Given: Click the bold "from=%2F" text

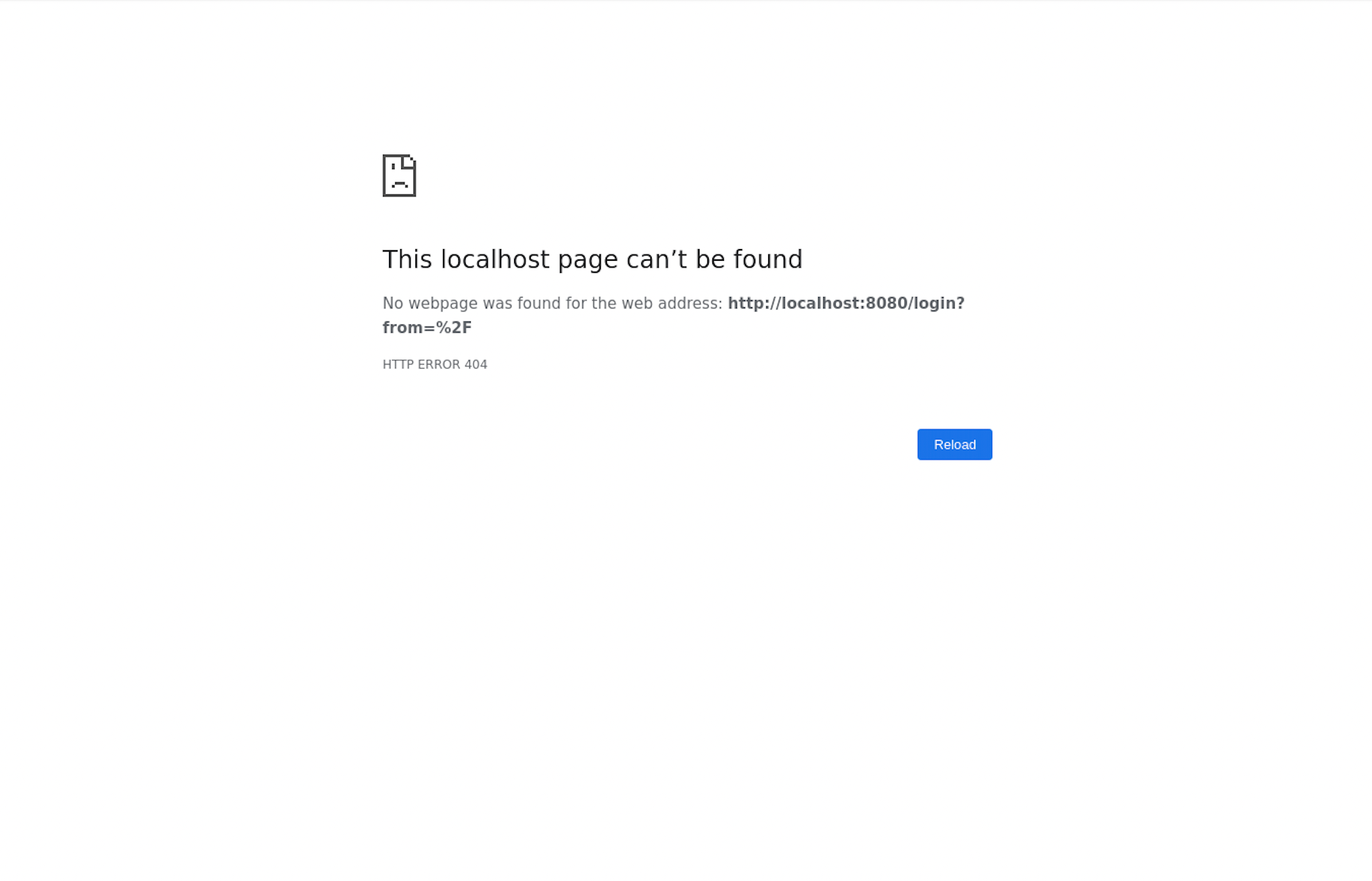Looking at the screenshot, I should (x=427, y=328).
